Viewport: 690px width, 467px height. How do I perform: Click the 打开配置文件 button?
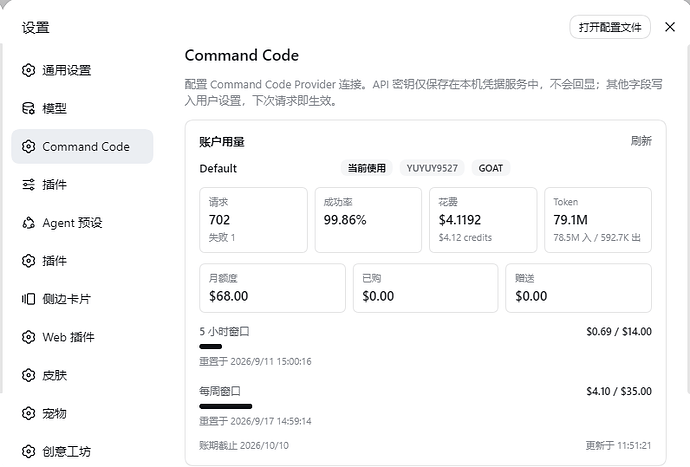click(x=610, y=27)
